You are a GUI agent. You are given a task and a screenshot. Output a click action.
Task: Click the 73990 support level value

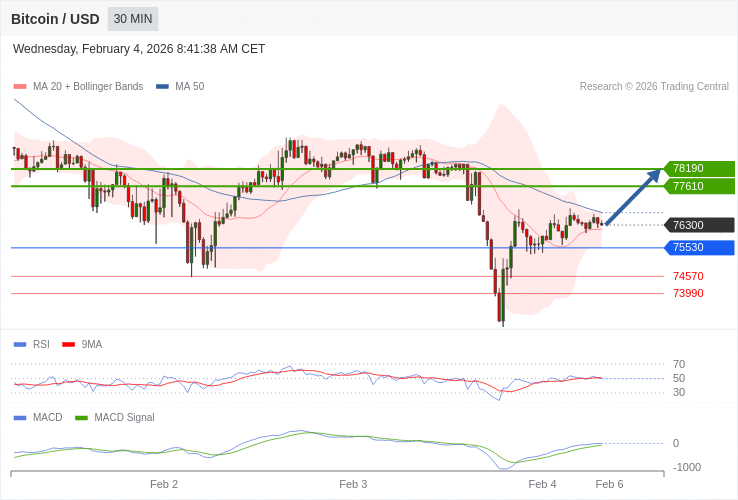pos(688,293)
